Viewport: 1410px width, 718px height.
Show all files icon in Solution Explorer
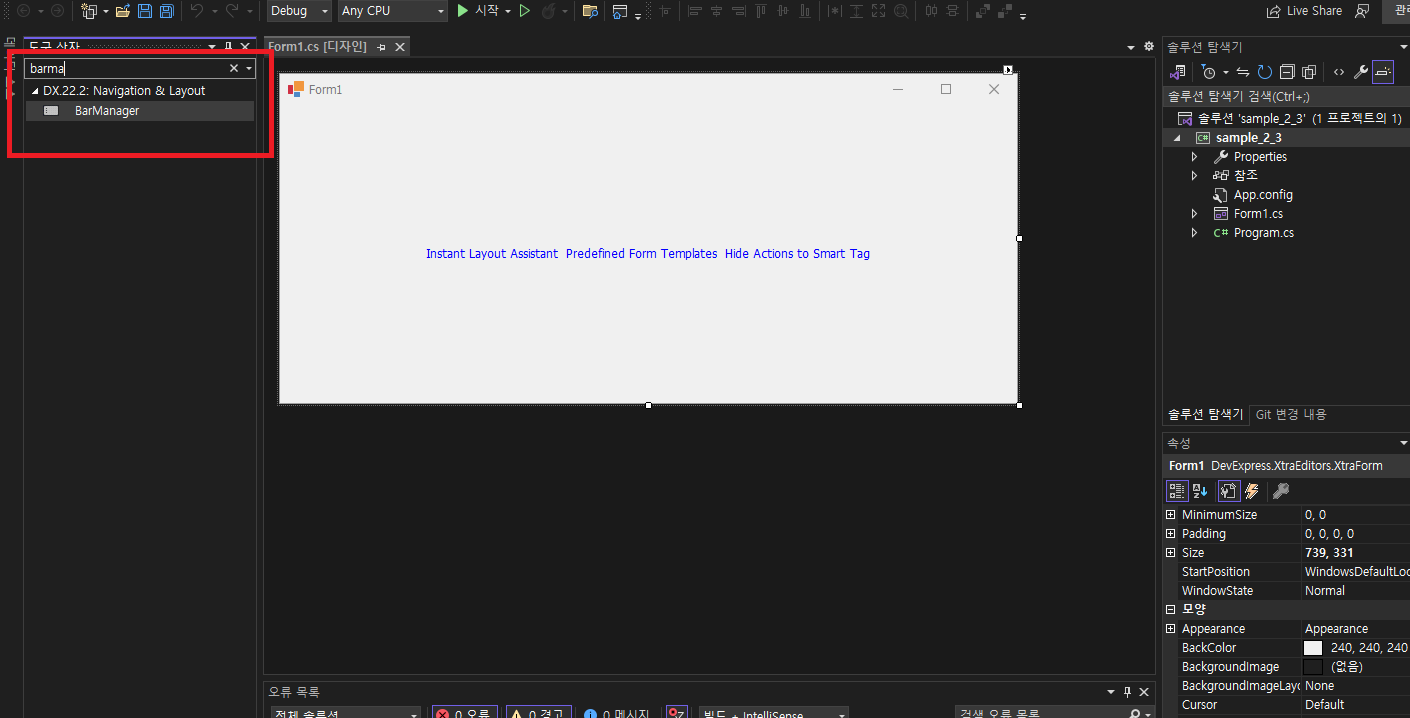1309,72
